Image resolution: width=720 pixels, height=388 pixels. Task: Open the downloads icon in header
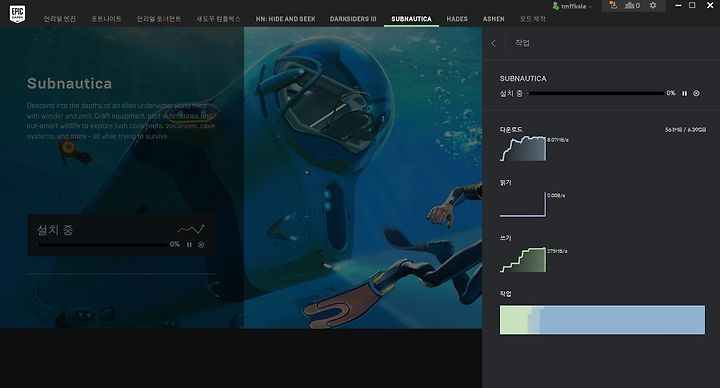click(613, 6)
